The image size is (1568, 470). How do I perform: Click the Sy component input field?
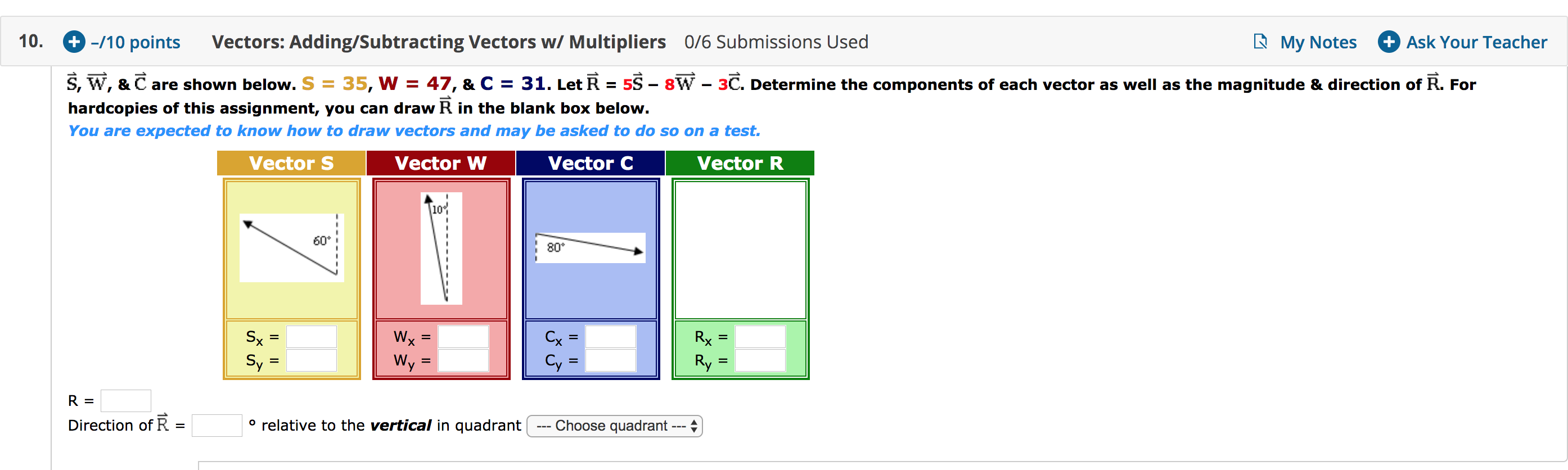(x=311, y=359)
